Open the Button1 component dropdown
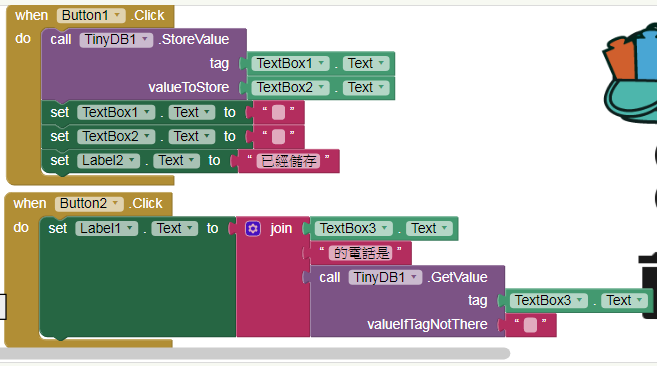The width and height of the screenshot is (657, 366). click(91, 16)
